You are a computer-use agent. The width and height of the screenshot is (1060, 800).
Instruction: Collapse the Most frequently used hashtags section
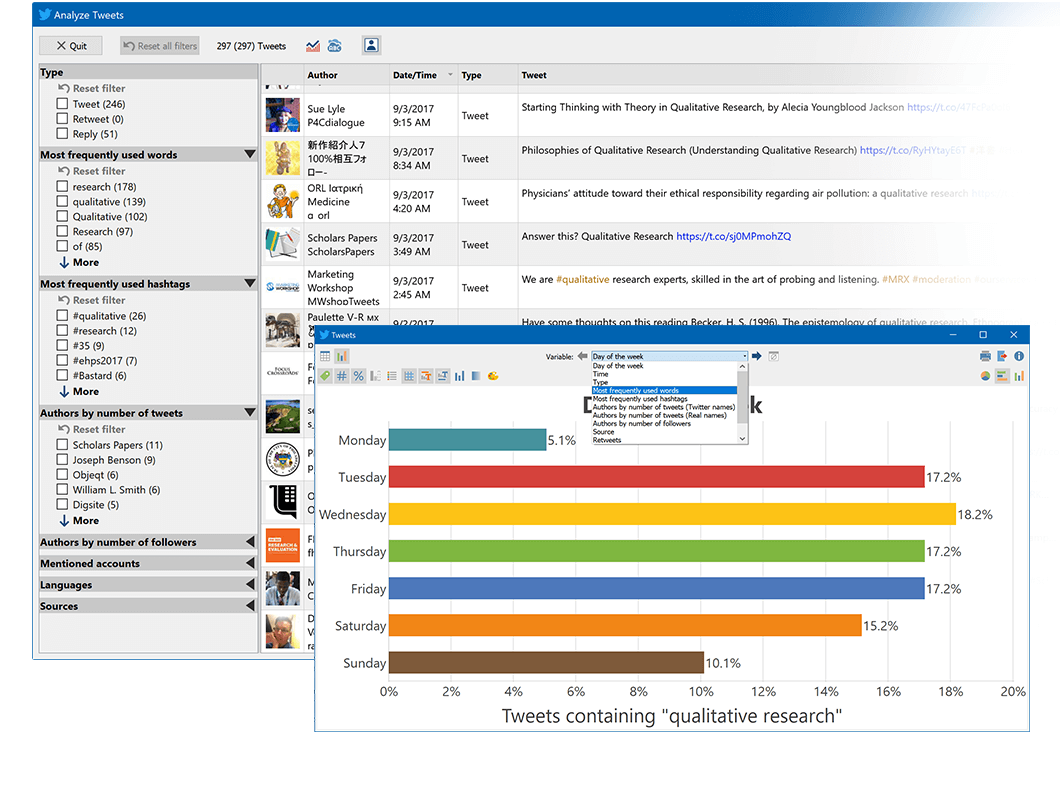249,283
